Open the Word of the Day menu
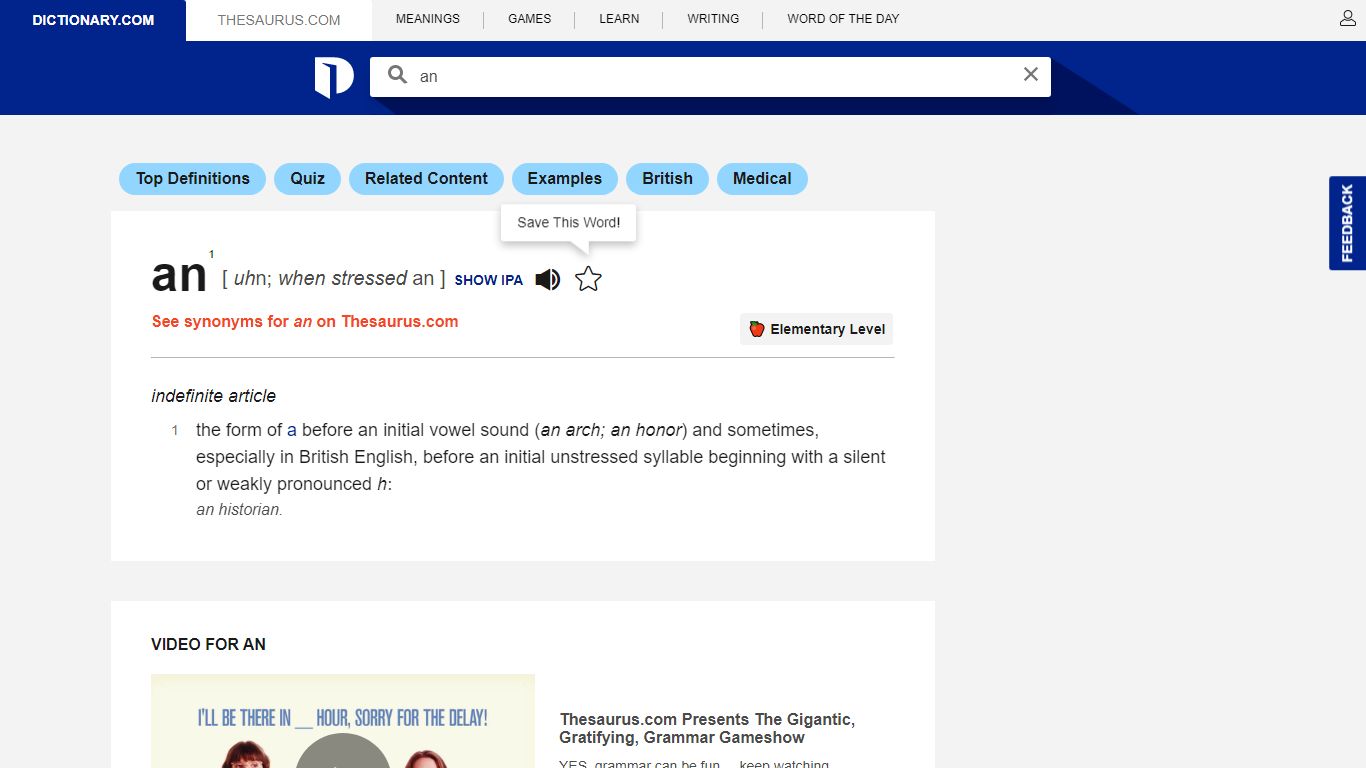This screenshot has height=768, width=1366. [x=843, y=19]
